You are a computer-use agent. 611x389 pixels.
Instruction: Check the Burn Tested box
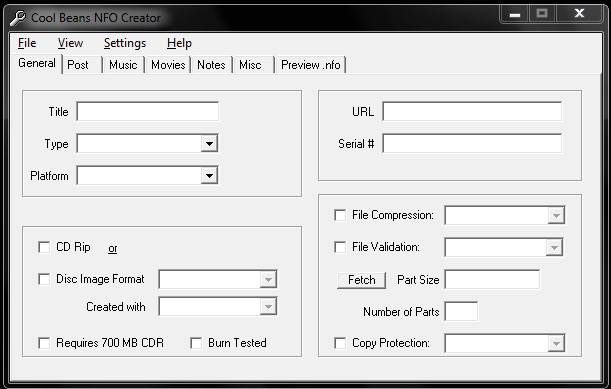[x=196, y=343]
